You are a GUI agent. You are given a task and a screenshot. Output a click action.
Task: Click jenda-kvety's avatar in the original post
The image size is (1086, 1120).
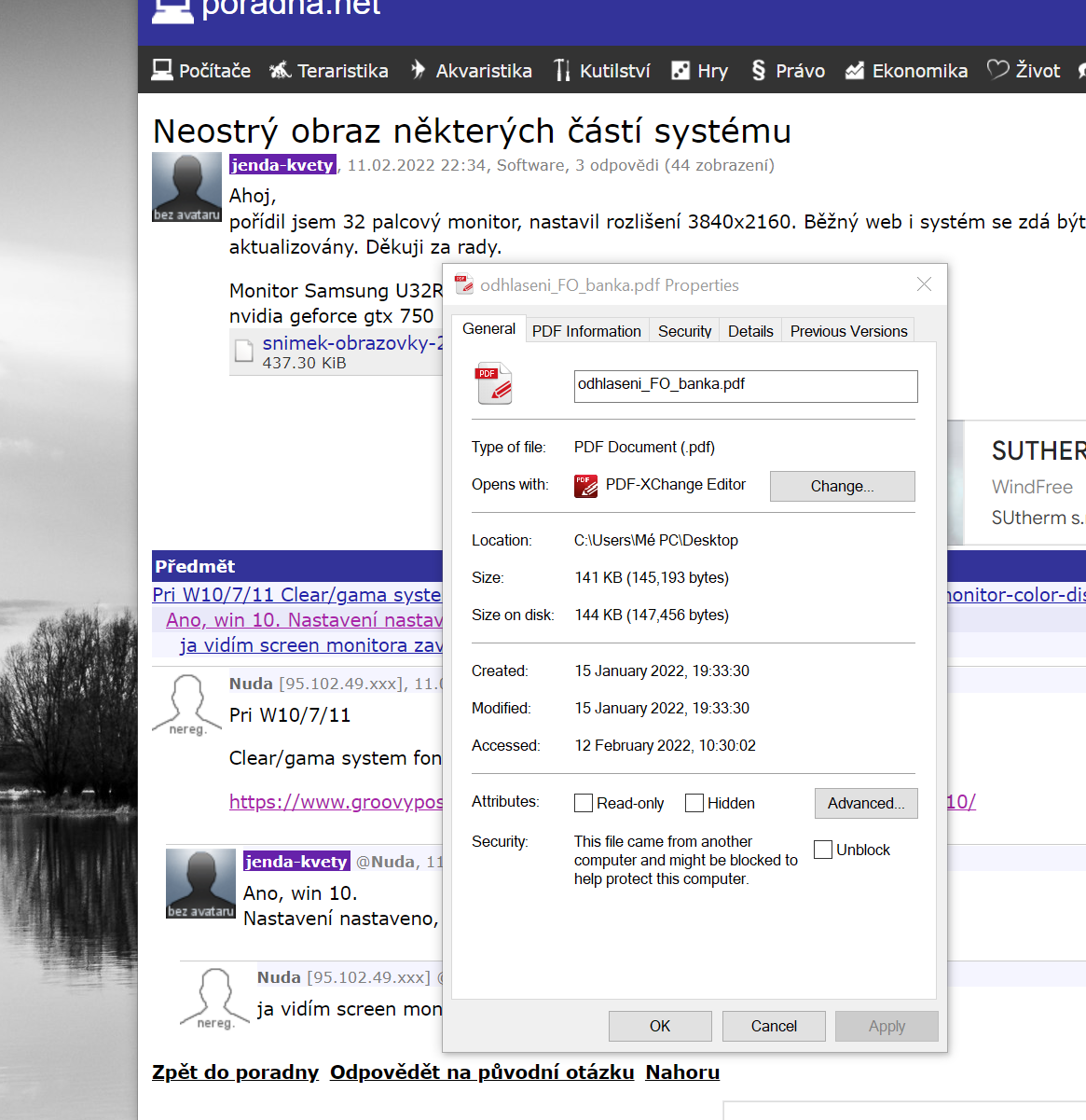click(187, 187)
